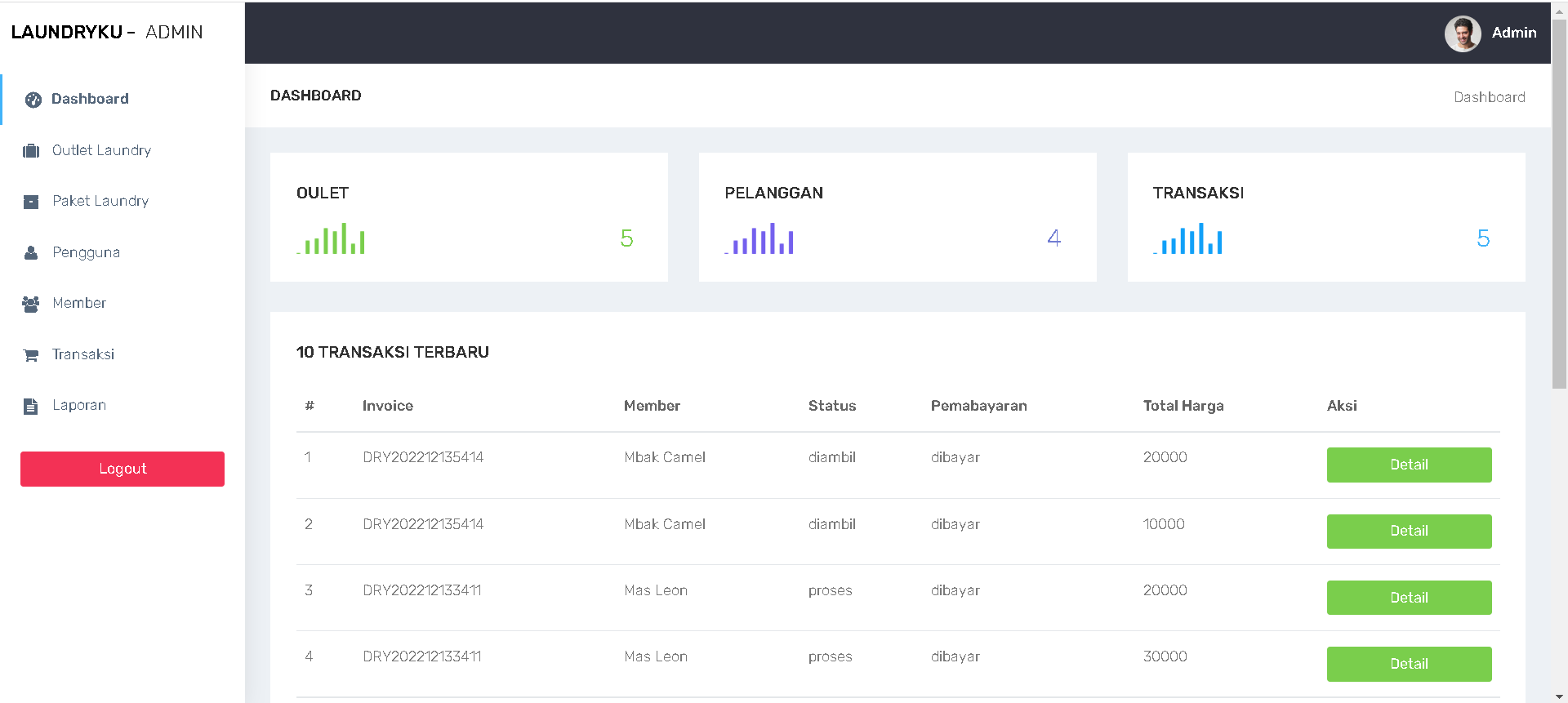This screenshot has height=703, width=1568.
Task: Click the Paket Laundry archive box icon
Action: [31, 202]
